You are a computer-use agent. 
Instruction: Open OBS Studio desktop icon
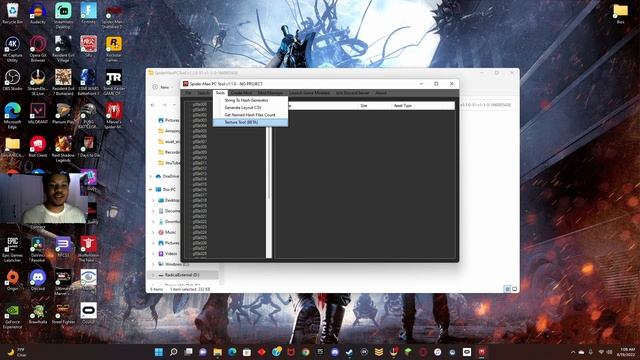coord(12,80)
